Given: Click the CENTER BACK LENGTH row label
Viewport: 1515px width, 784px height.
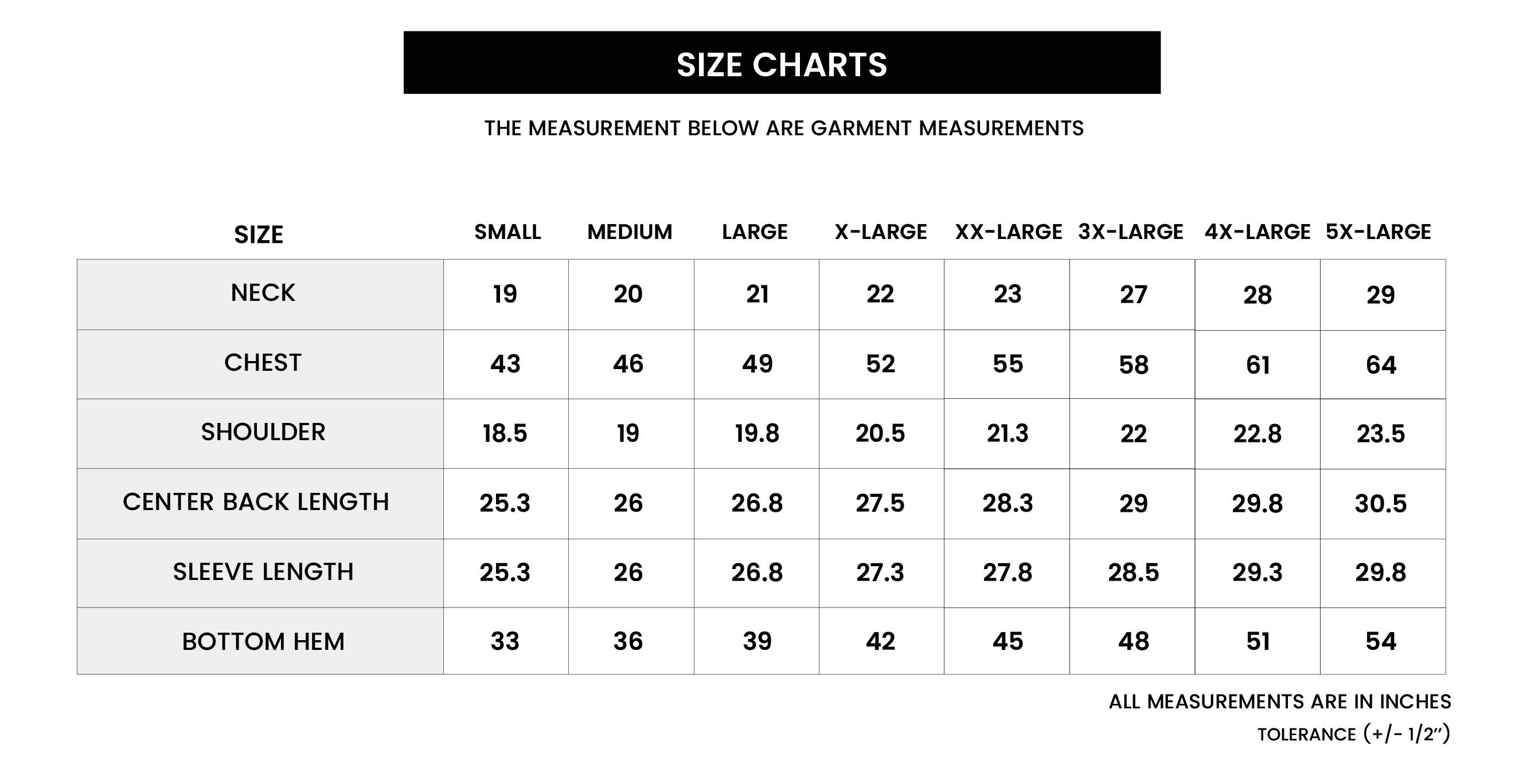Looking at the screenshot, I should [x=256, y=502].
